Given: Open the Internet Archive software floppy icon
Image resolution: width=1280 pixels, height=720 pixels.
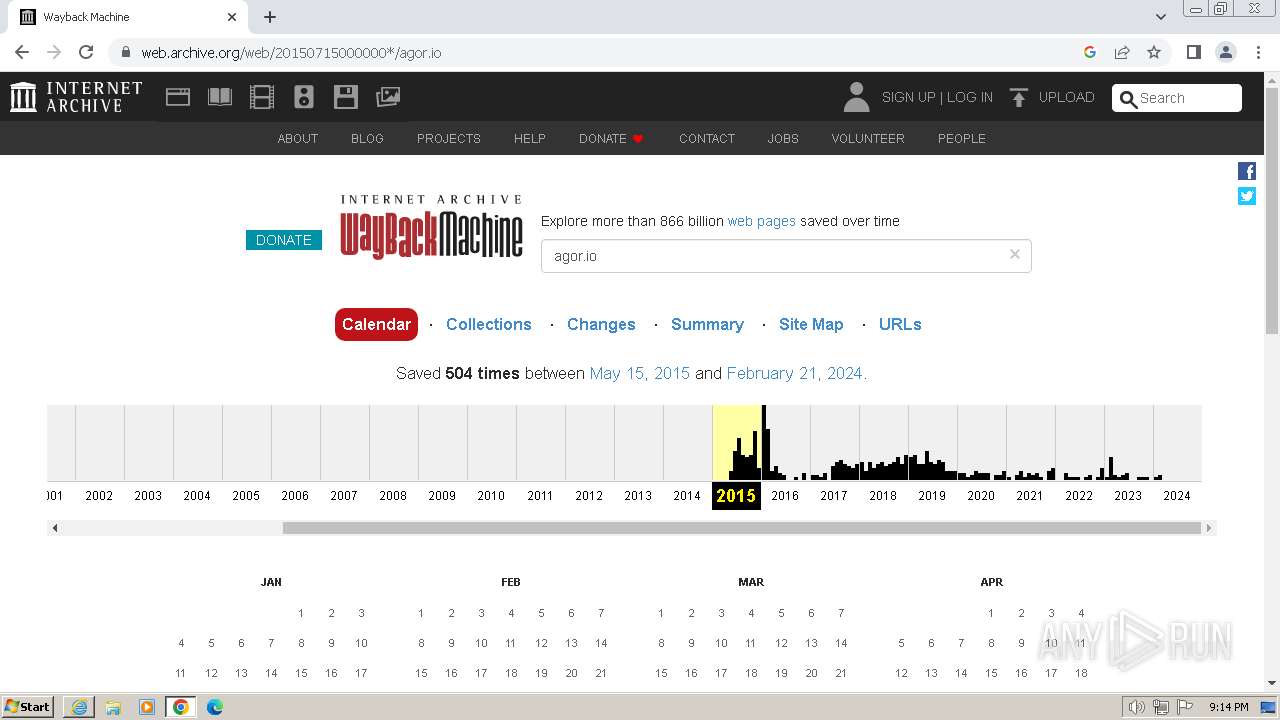Looking at the screenshot, I should [346, 97].
